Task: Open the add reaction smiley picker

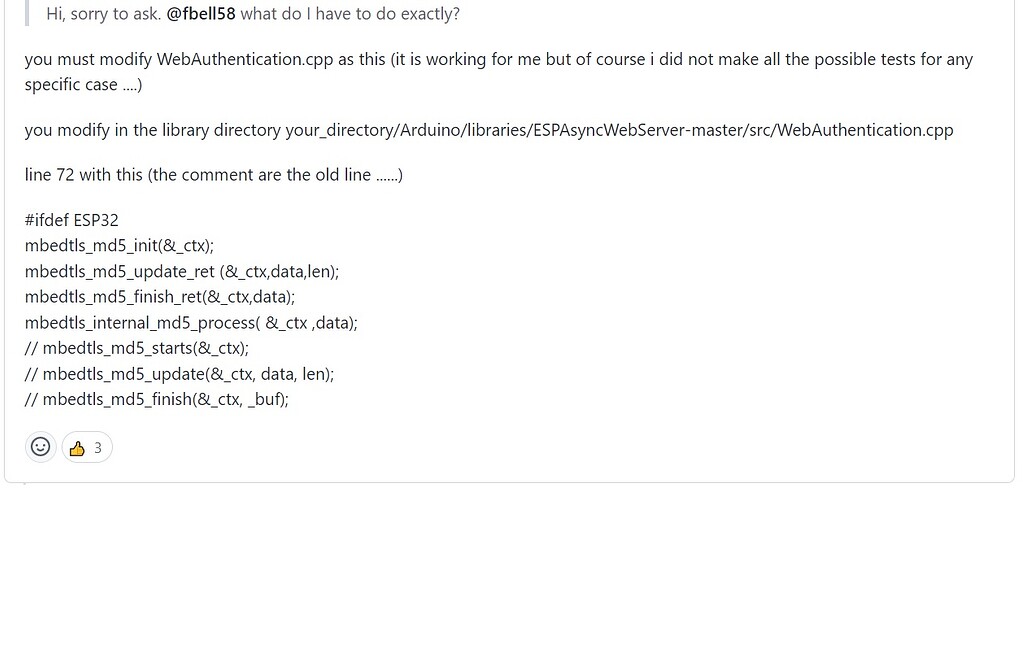Action: pyautogui.click(x=40, y=447)
